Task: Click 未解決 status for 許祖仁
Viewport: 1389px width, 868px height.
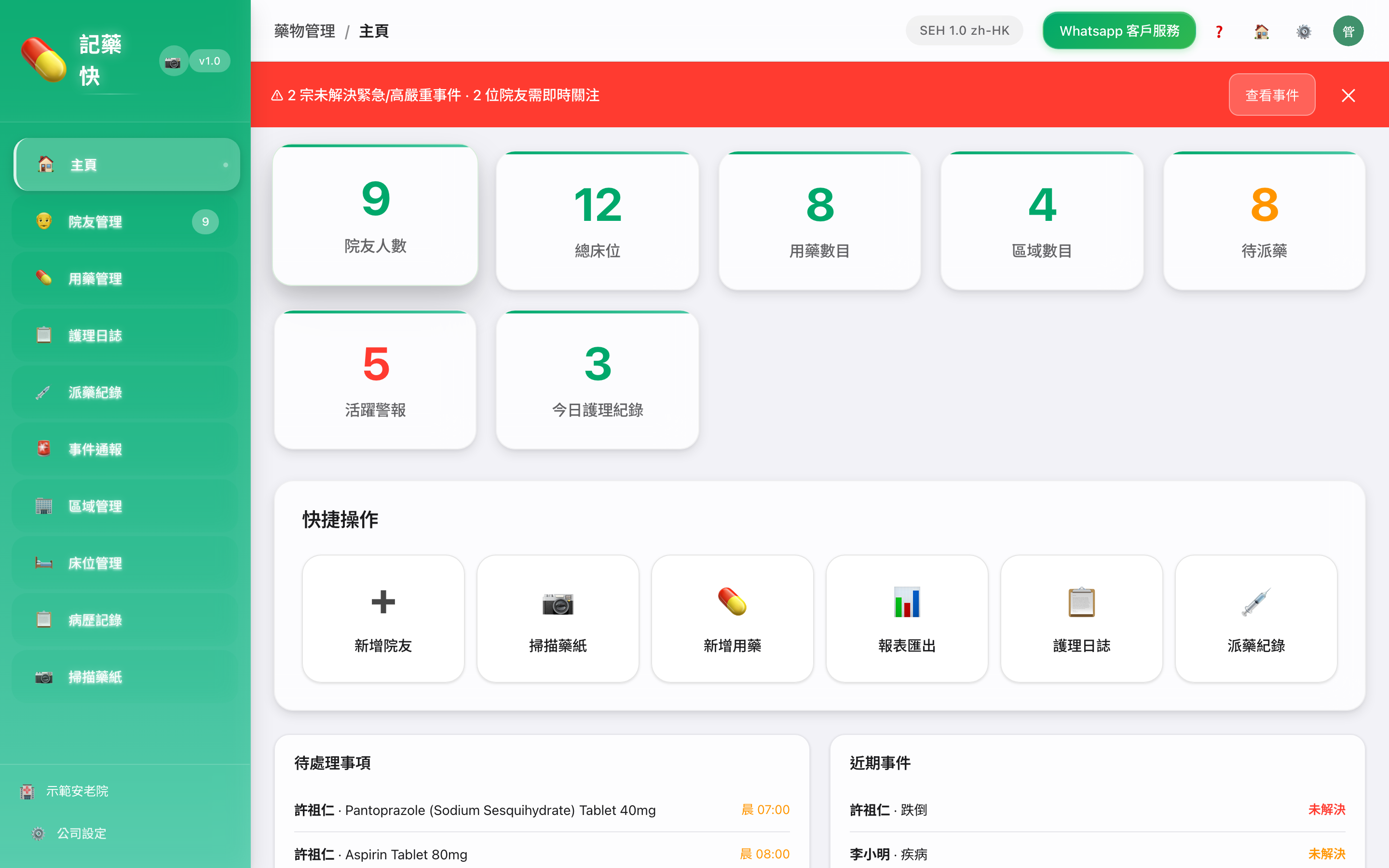Action: tap(1326, 810)
